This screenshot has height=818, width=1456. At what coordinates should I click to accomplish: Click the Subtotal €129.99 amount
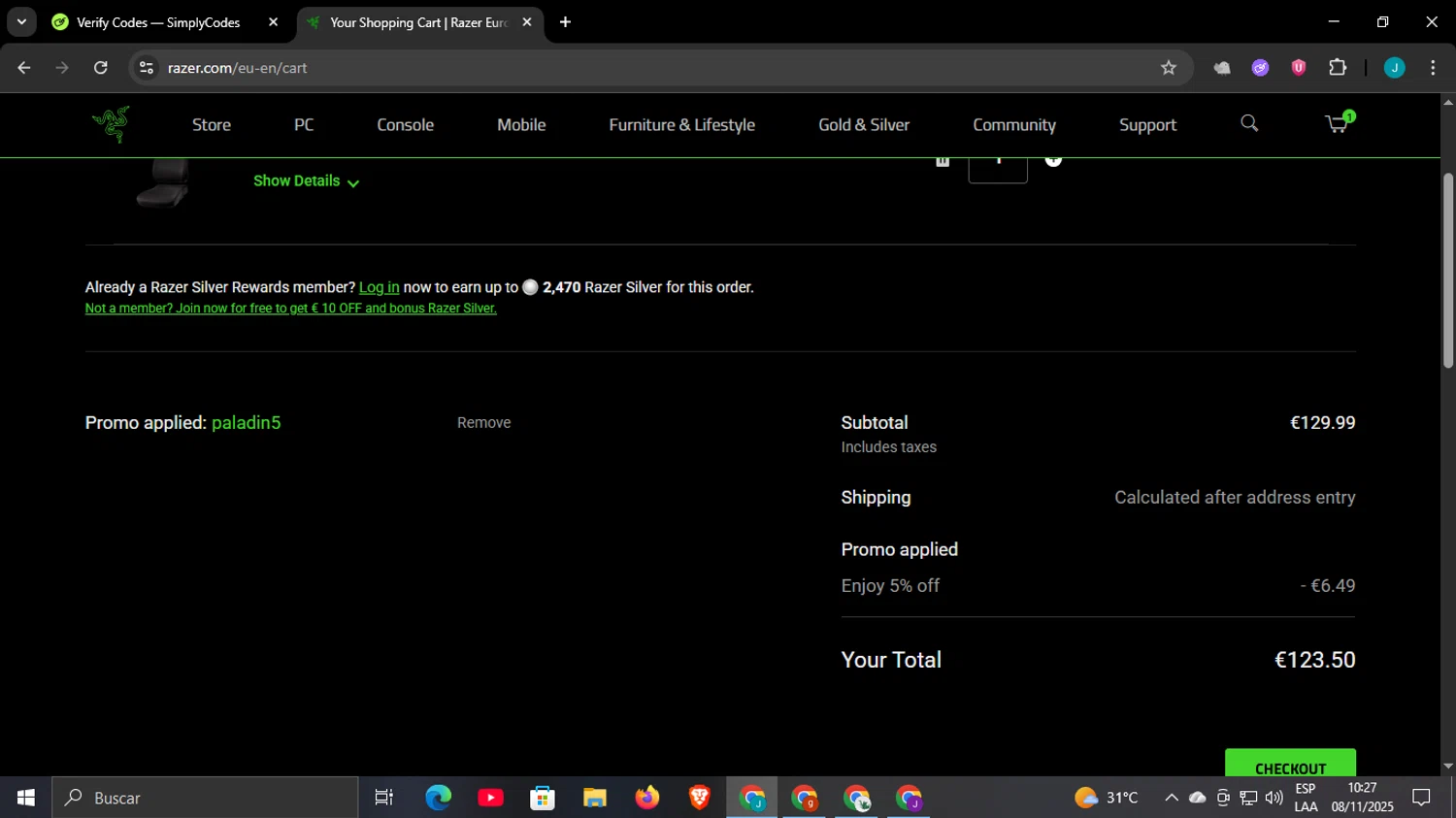1322,423
